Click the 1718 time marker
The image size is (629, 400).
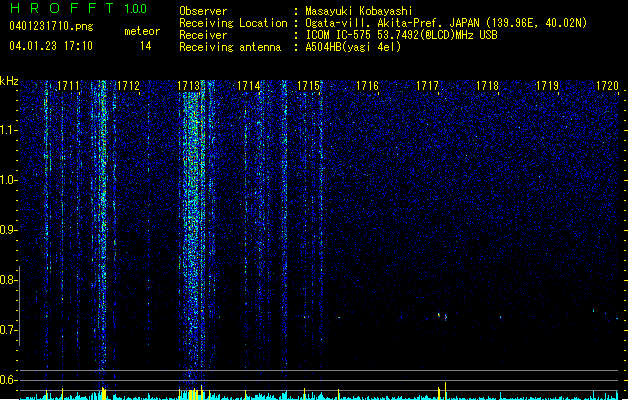[x=487, y=86]
